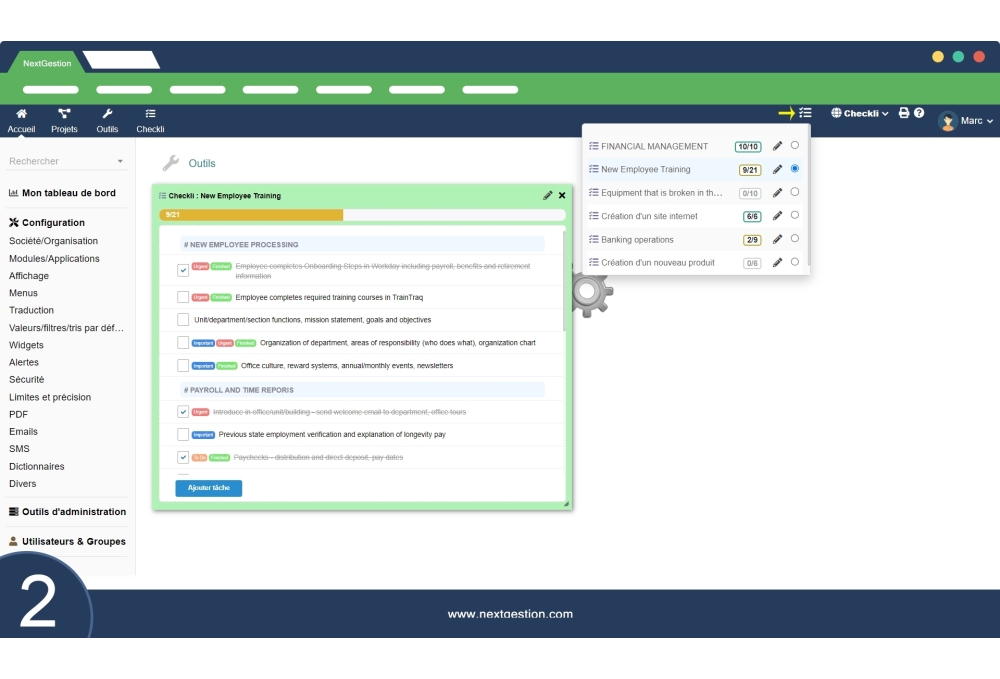The image size is (1000, 679).
Task: Open the Checkli list icon next to yellow arrow
Action: 807,113
